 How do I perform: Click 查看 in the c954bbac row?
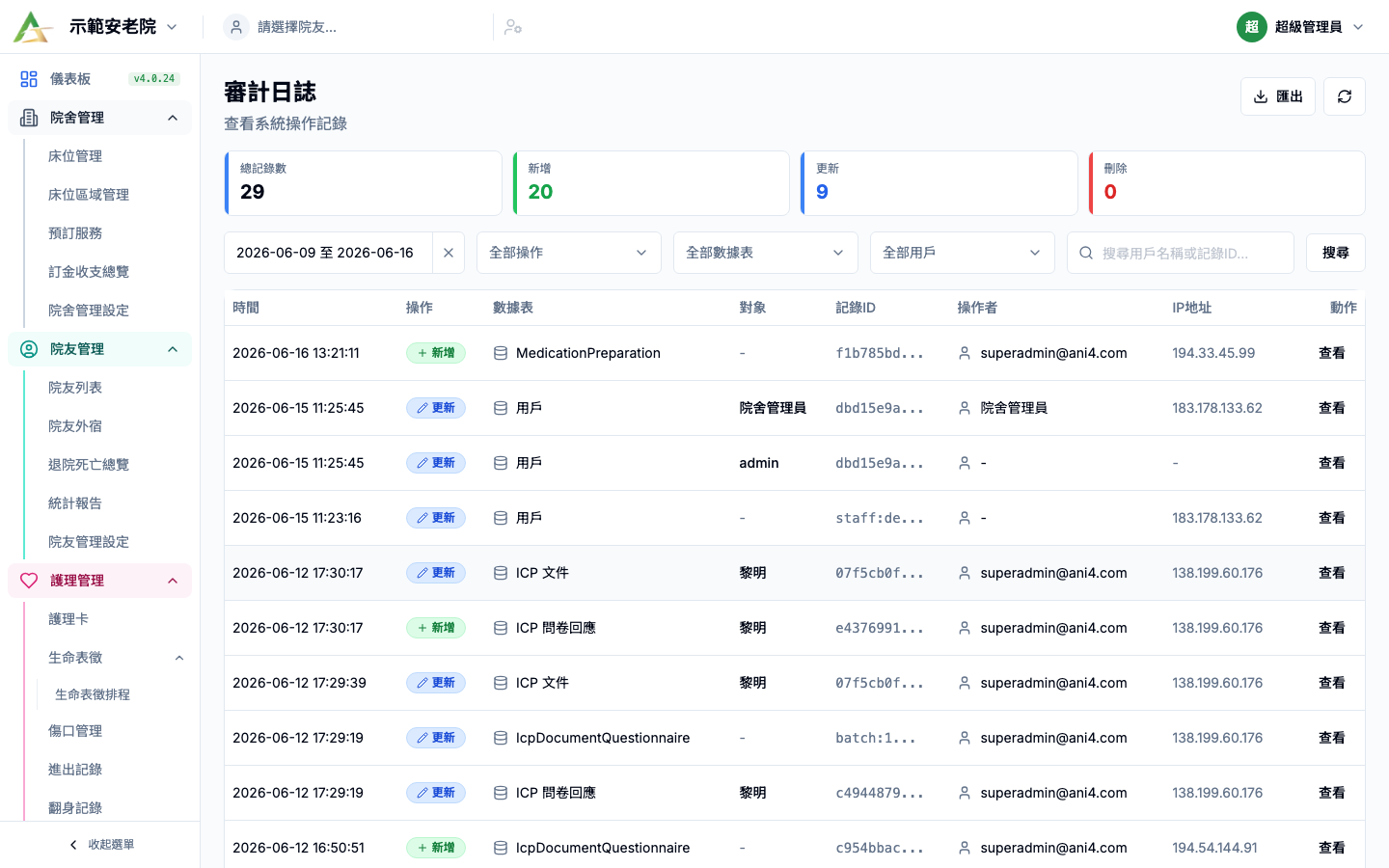coord(1332,848)
